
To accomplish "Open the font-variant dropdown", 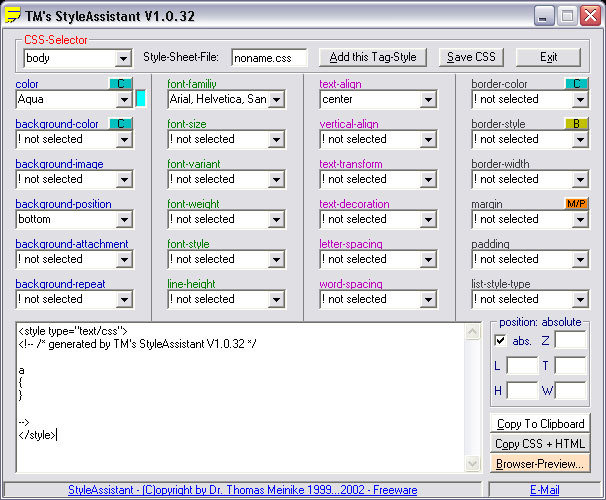I will [276, 179].
